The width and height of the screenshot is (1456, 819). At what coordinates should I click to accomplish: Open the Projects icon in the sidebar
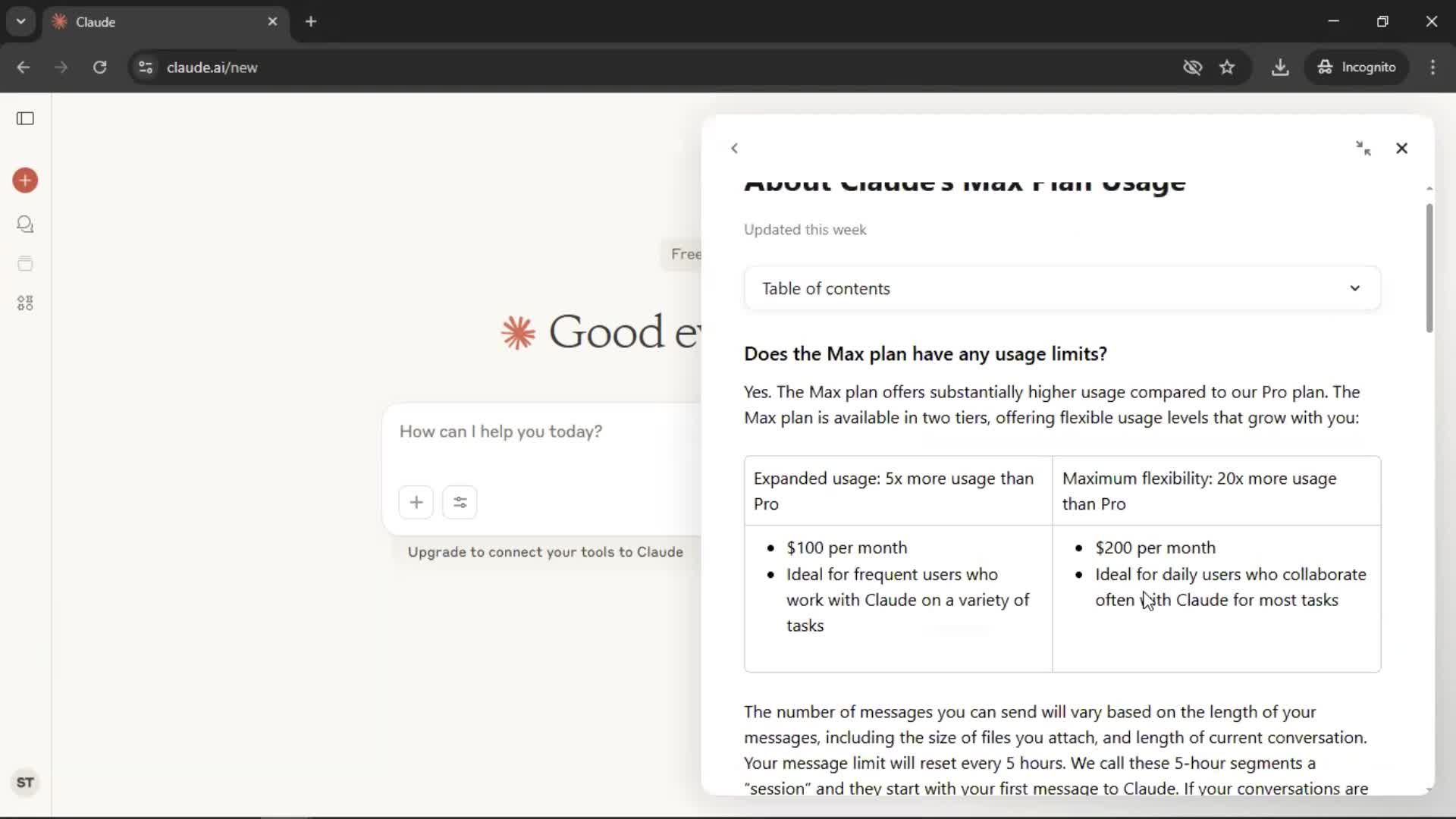(25, 264)
